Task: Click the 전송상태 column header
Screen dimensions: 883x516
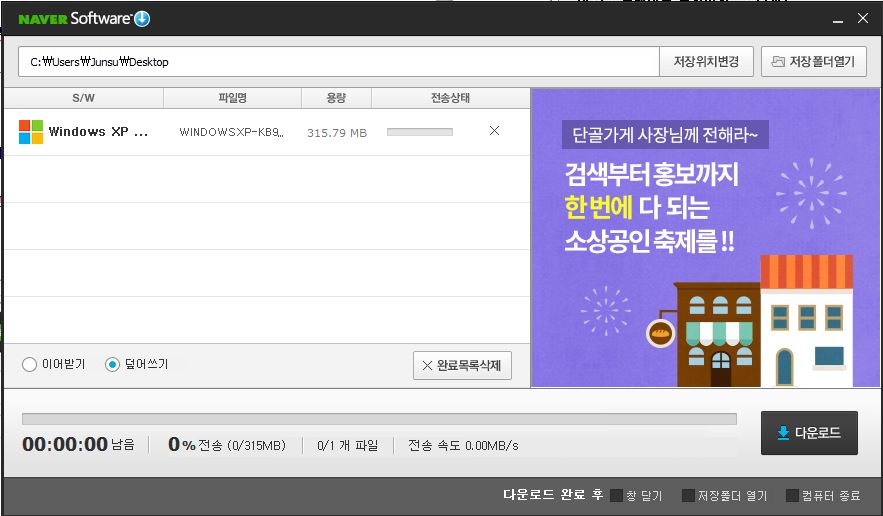Action: point(450,98)
